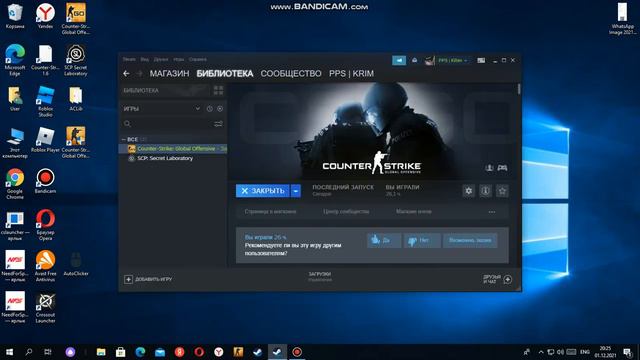The width and height of the screenshot is (640, 360).
Task: Select AutoClicker desktop icon
Action: tap(76, 264)
